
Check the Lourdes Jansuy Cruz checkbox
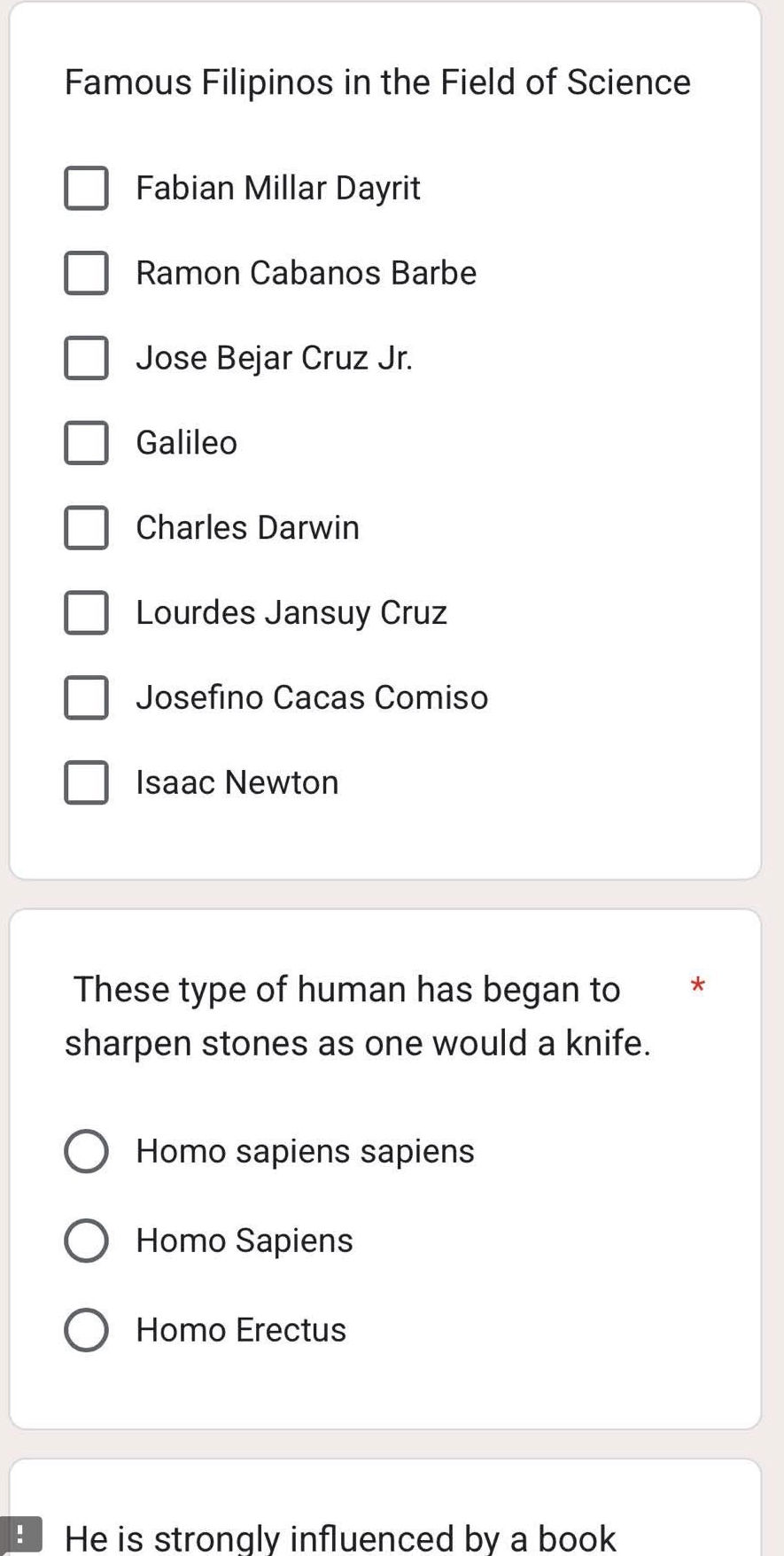tap(86, 612)
